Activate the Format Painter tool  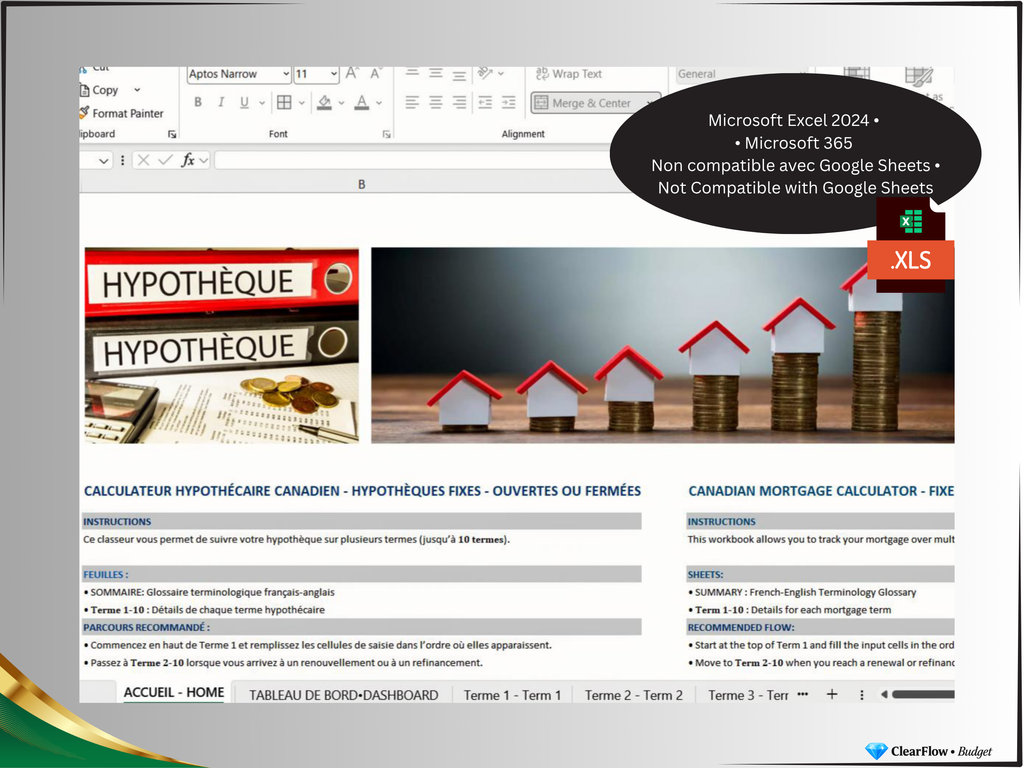[x=121, y=113]
